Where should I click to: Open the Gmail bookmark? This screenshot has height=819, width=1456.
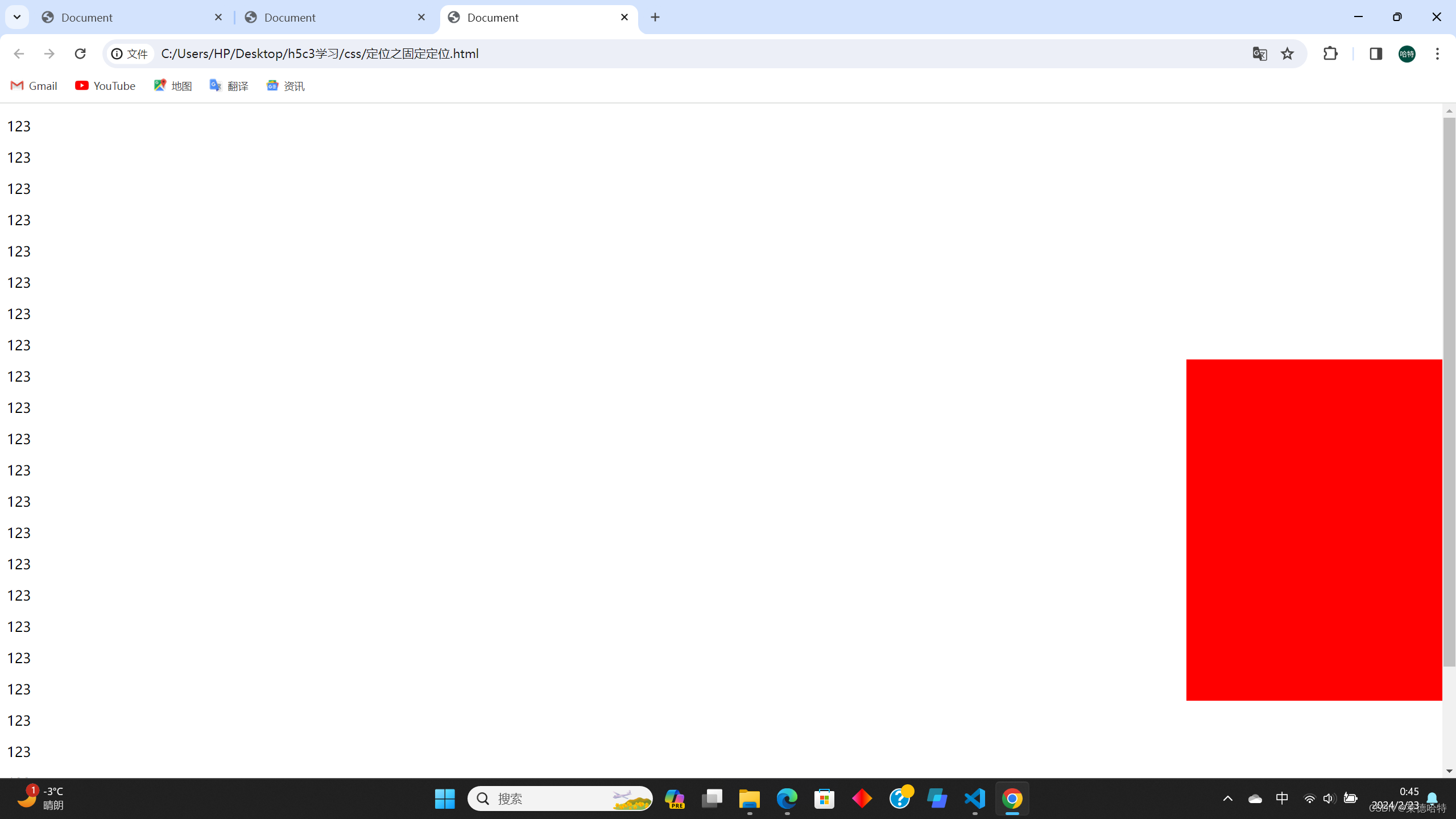[x=34, y=86]
